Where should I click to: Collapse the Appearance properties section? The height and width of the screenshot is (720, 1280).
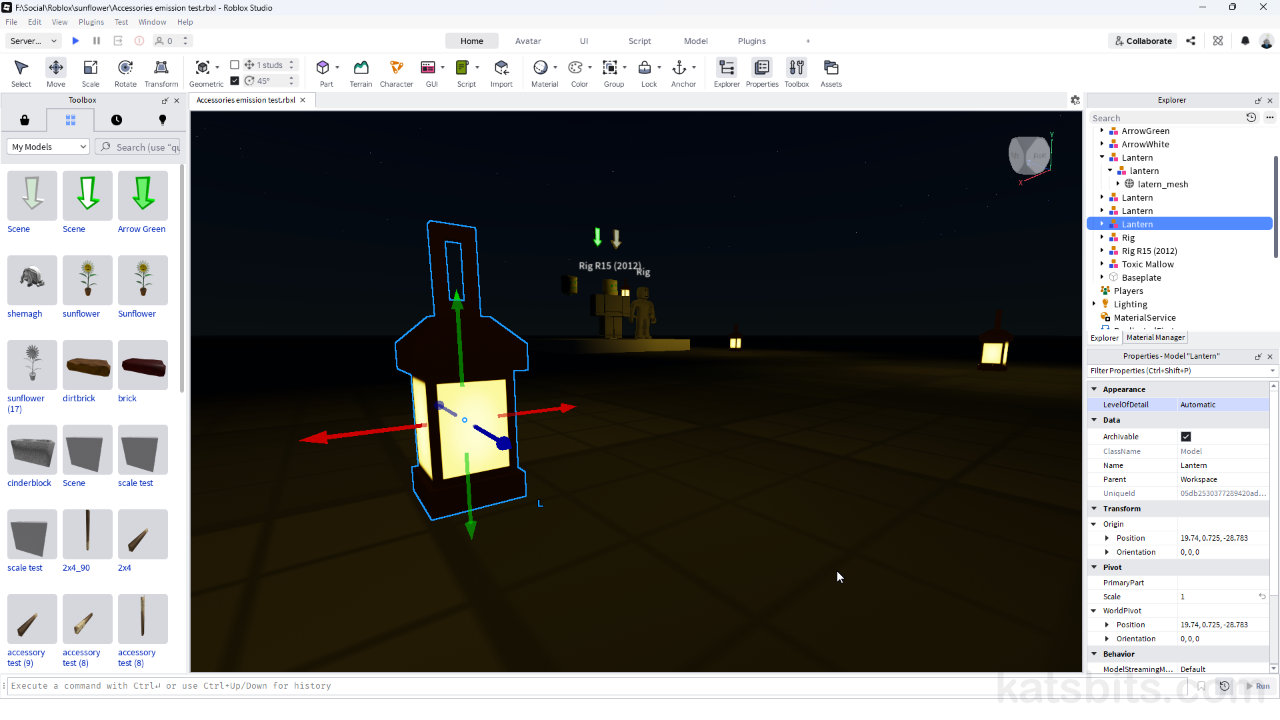pyautogui.click(x=1094, y=389)
